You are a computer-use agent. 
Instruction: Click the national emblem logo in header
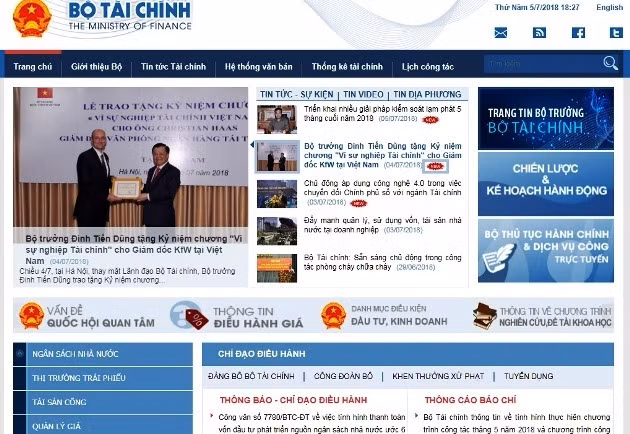32,18
